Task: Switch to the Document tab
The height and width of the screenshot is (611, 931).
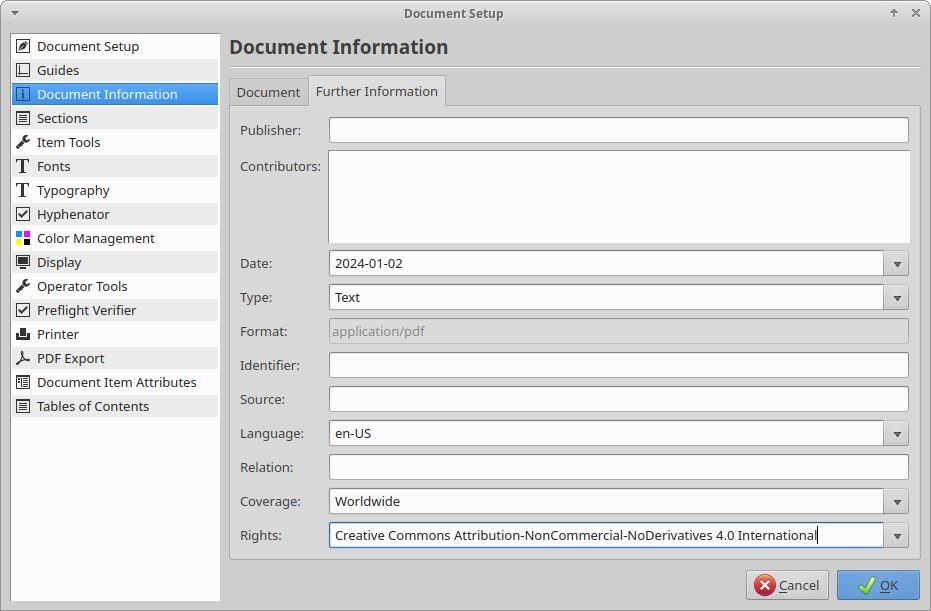Action: (268, 92)
